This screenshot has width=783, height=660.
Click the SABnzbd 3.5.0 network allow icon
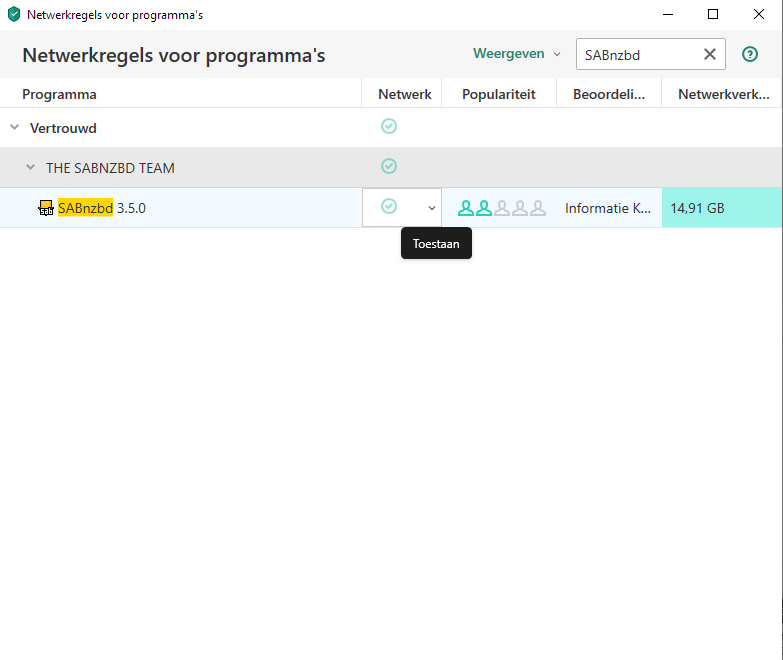389,206
